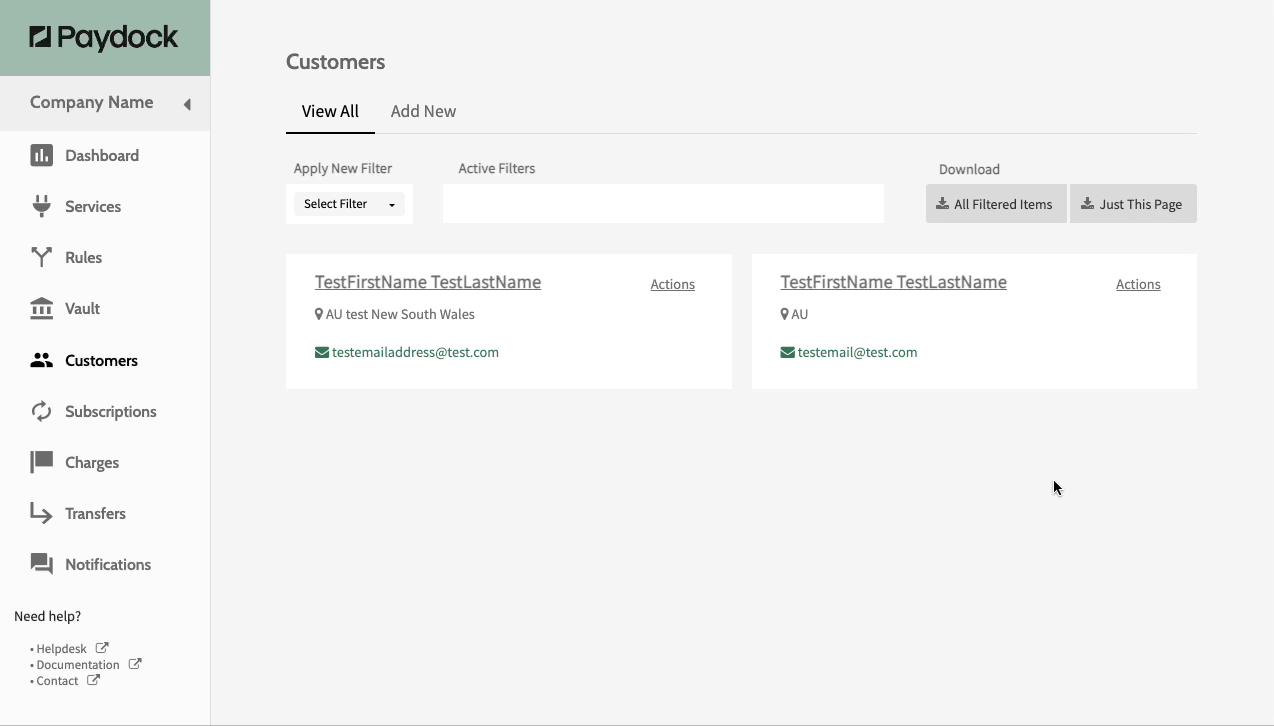
Task: Switch to the Add New tab
Action: [x=423, y=111]
